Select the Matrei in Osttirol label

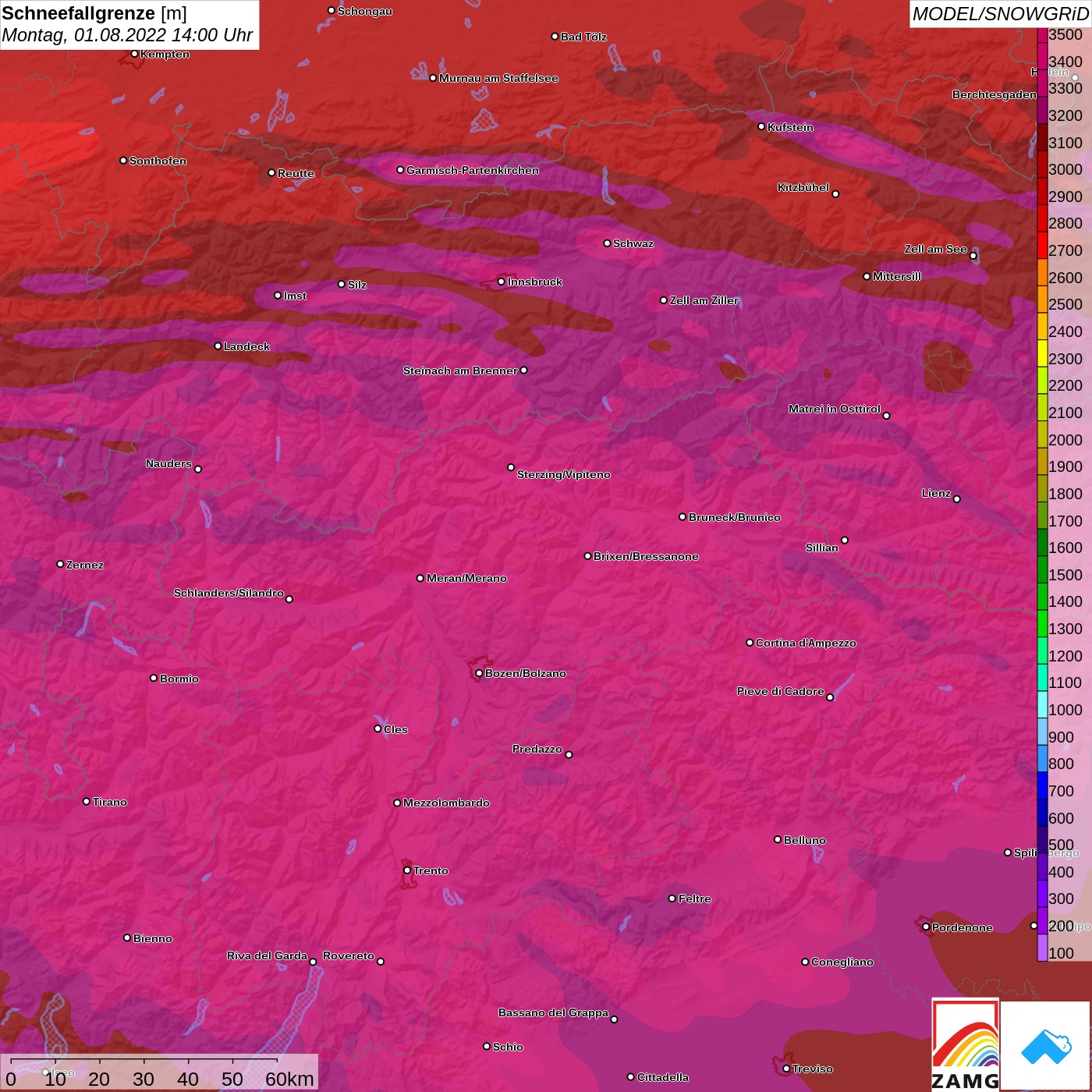pos(835,409)
